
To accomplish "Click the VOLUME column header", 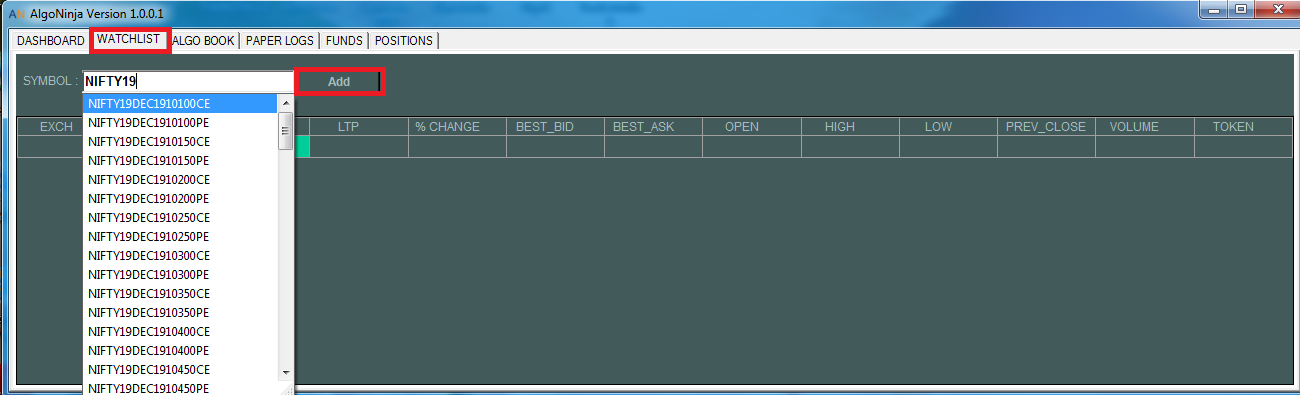I will click(x=1134, y=127).
